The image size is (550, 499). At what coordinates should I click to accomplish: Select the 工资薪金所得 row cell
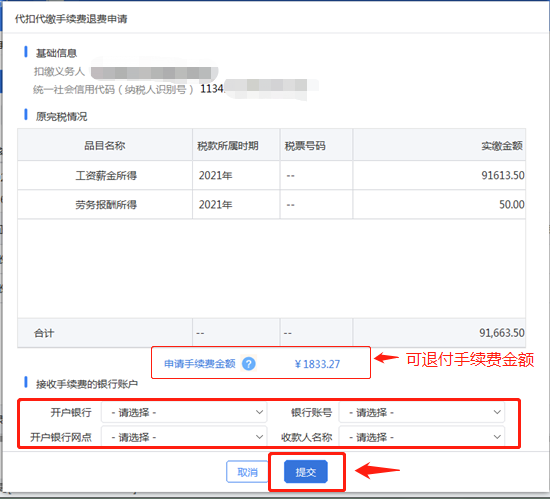pos(106,175)
